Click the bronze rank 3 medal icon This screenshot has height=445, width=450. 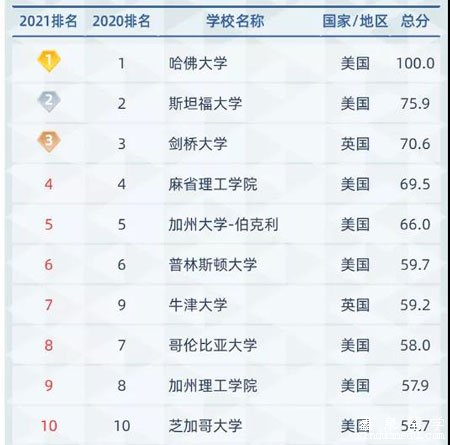49,142
